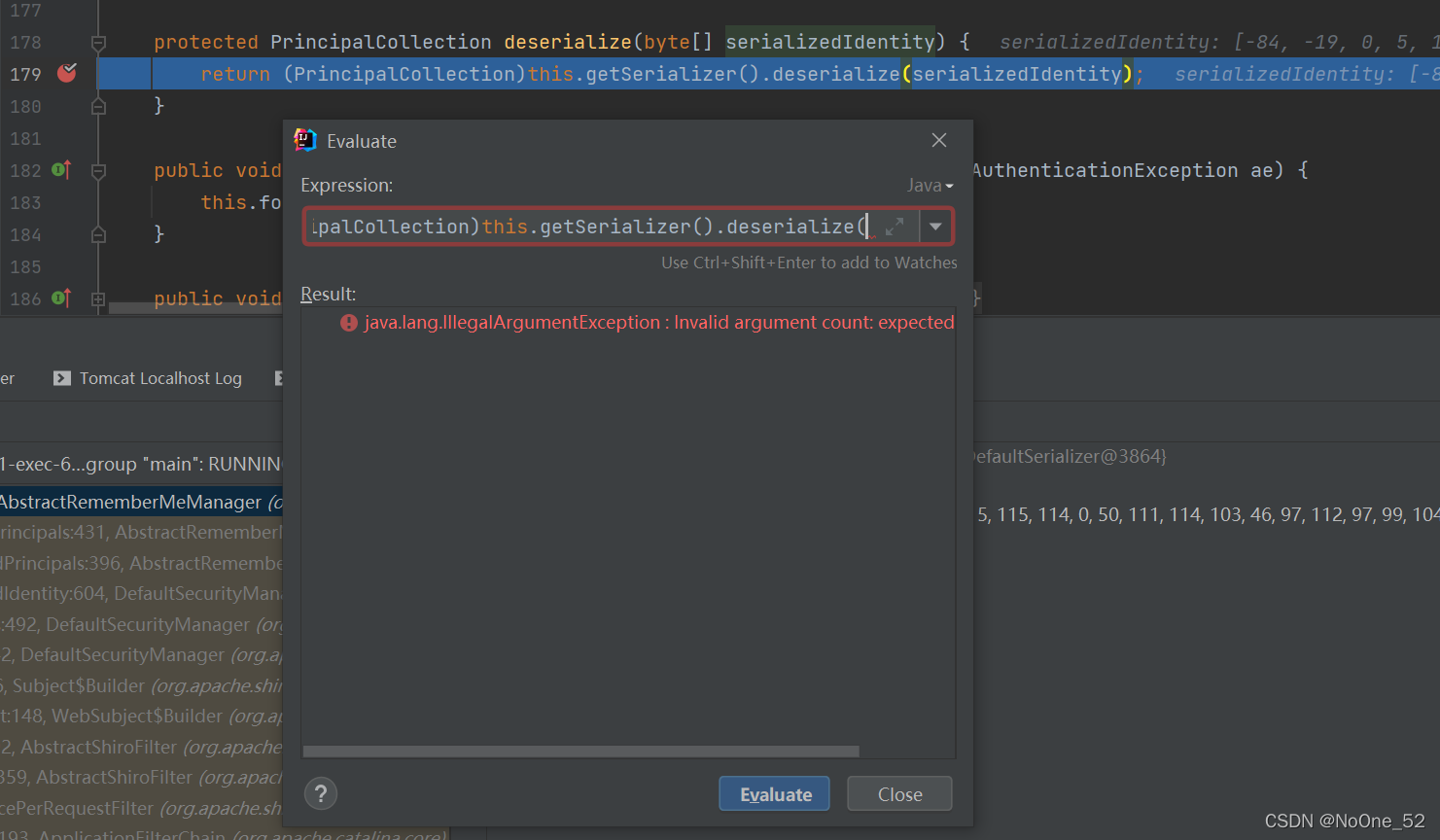
Task: Click the Evaluate button
Action: pyautogui.click(x=774, y=793)
